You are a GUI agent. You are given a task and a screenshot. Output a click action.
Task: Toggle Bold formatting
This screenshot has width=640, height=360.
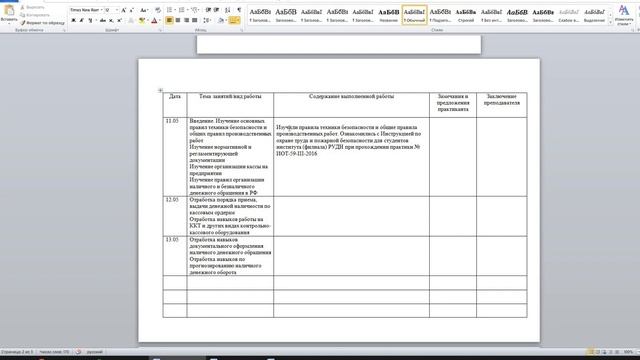(73, 20)
